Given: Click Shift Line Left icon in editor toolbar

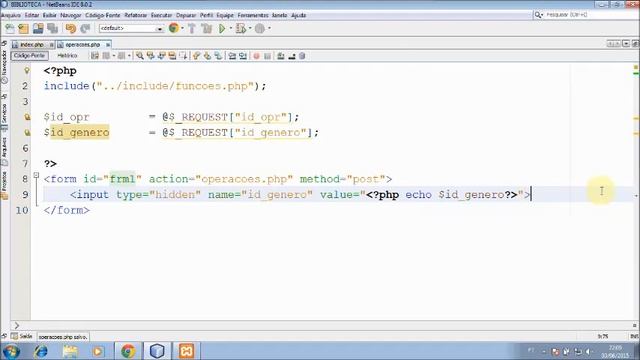Looking at the screenshot, I should click(232, 56).
